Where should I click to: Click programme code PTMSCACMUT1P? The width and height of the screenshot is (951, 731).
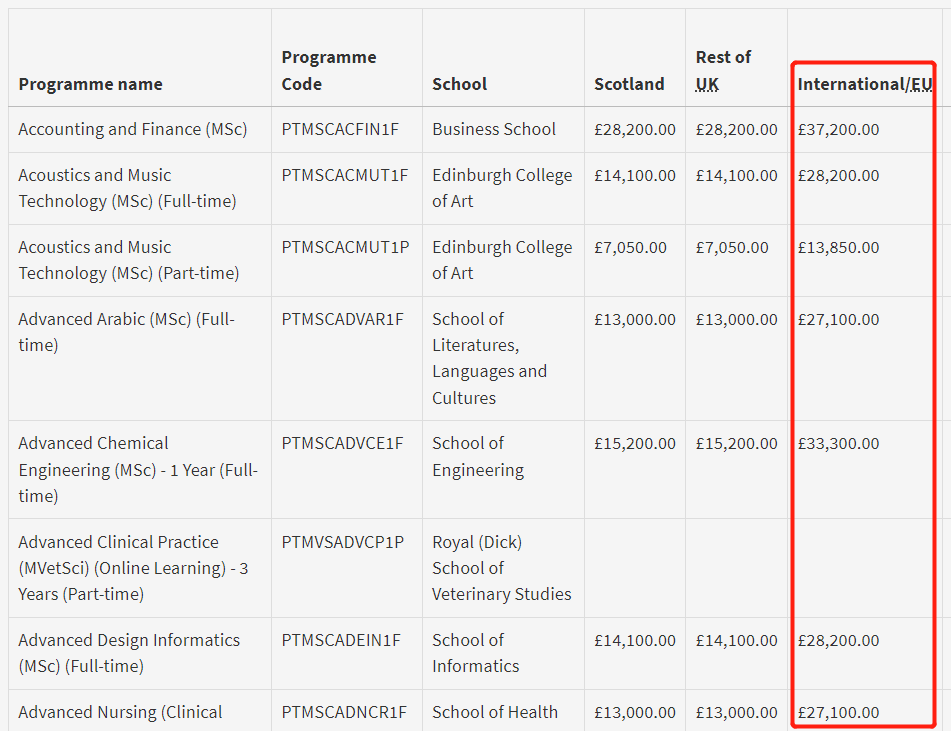pos(345,247)
